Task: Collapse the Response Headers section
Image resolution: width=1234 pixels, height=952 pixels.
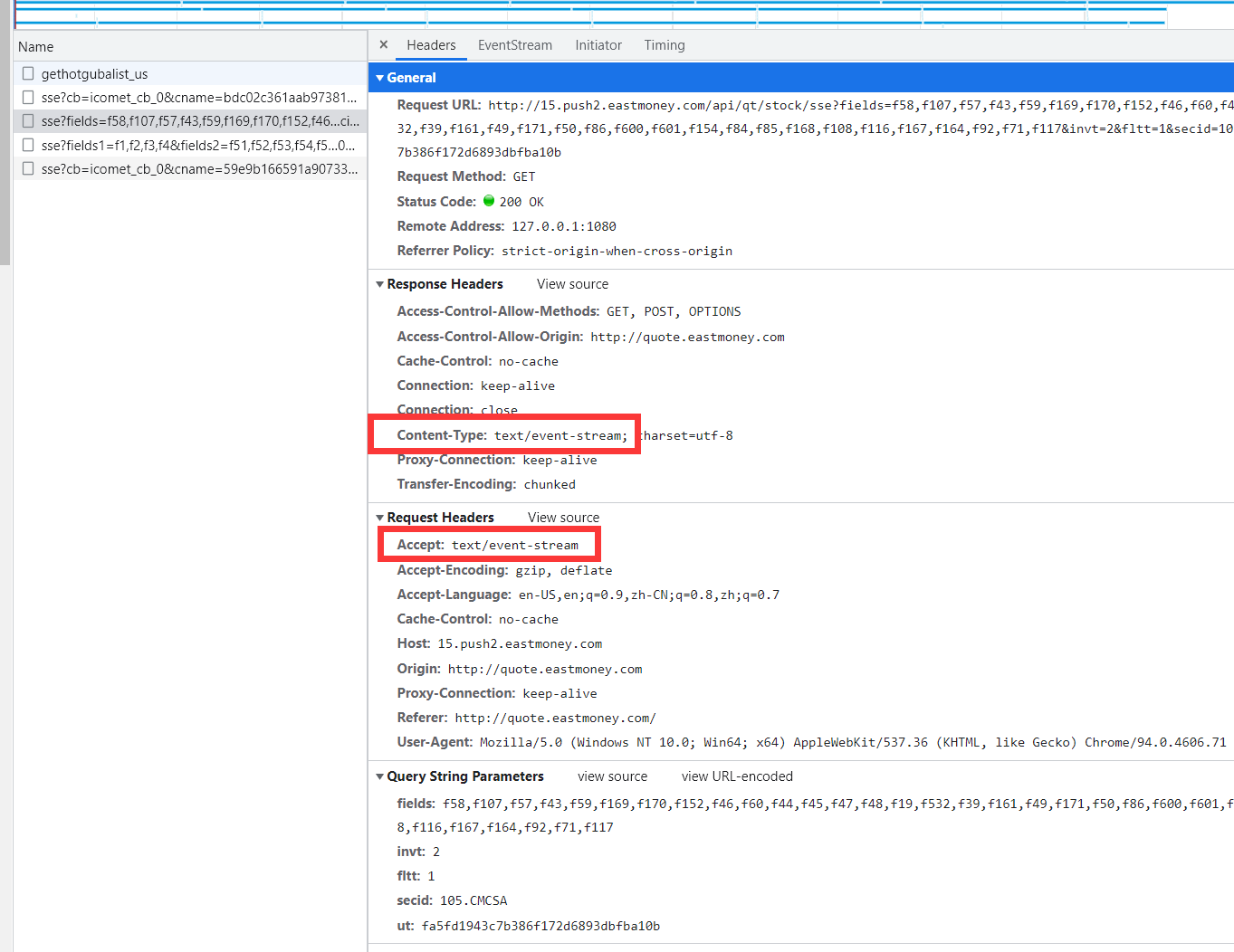Action: (x=379, y=283)
